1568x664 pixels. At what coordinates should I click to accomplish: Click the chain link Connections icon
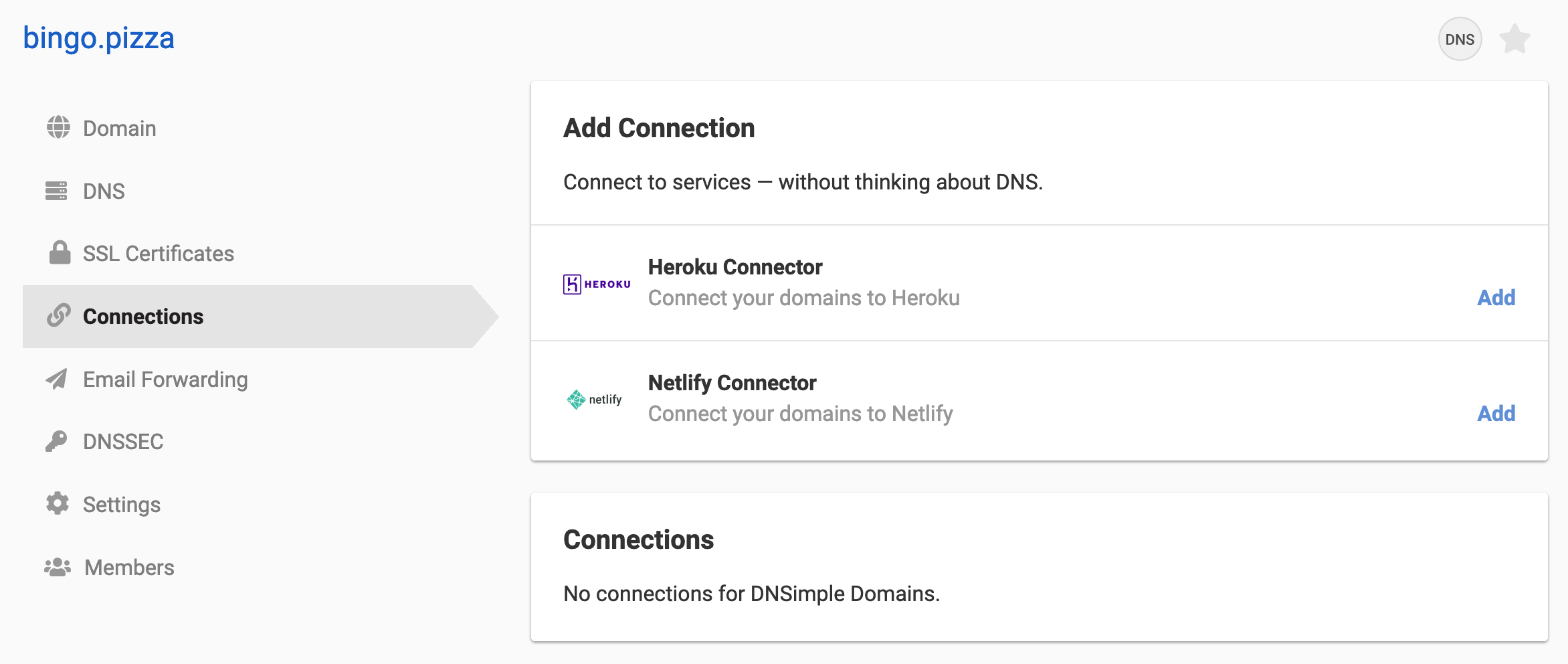pos(59,315)
